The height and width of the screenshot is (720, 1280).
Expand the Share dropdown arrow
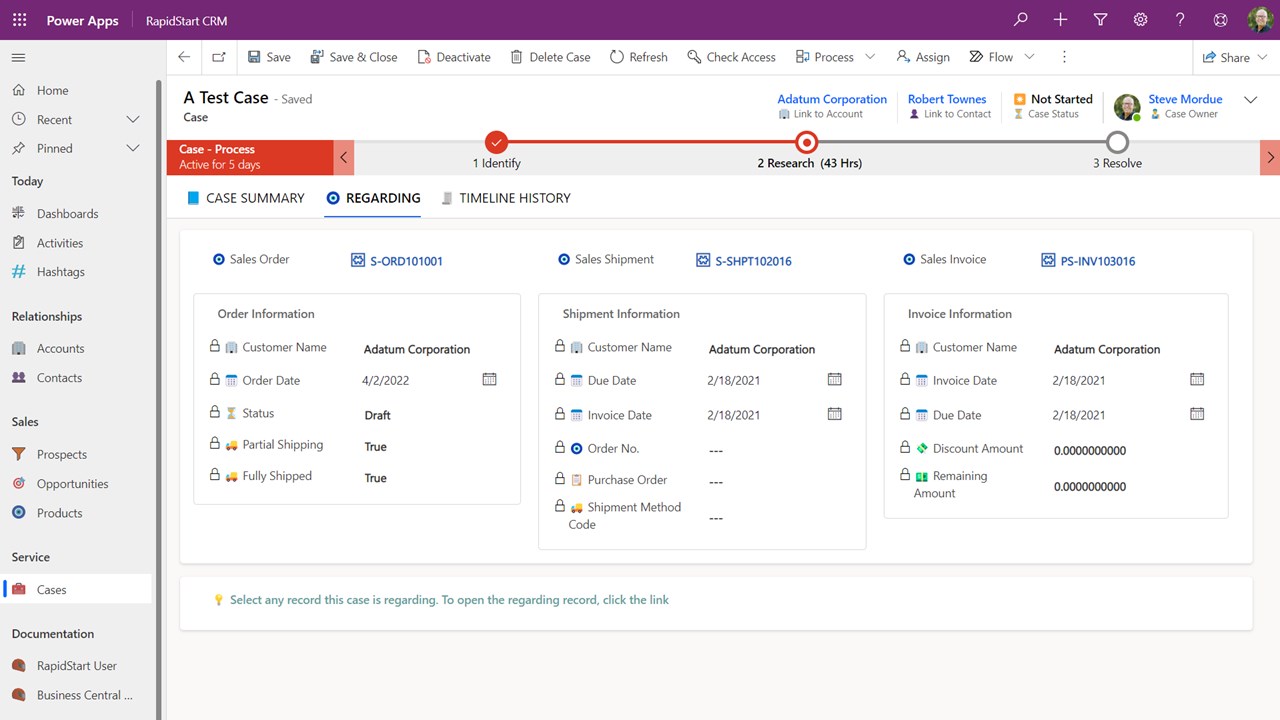click(1262, 57)
